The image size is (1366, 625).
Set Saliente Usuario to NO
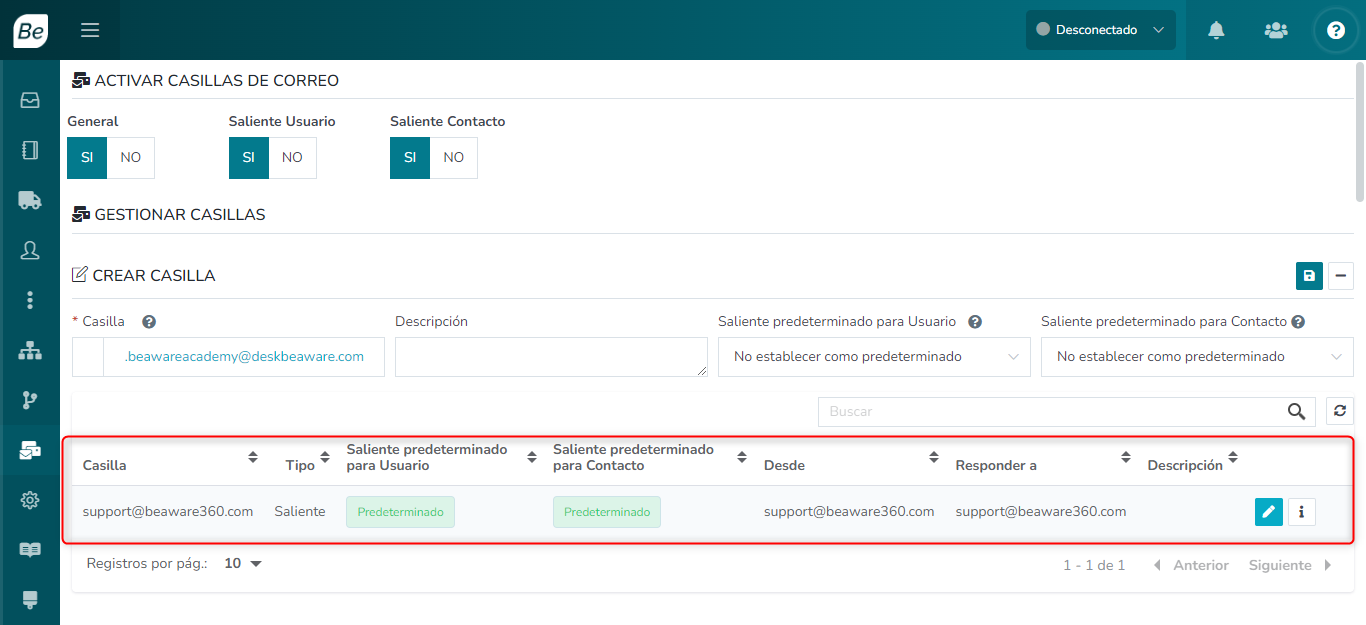[292, 158]
